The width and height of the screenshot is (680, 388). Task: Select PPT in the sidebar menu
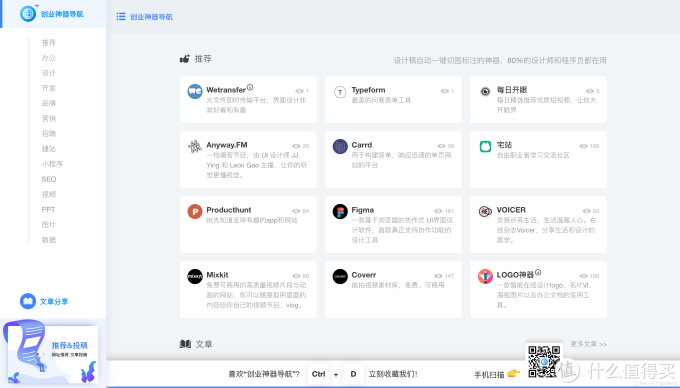click(x=48, y=209)
